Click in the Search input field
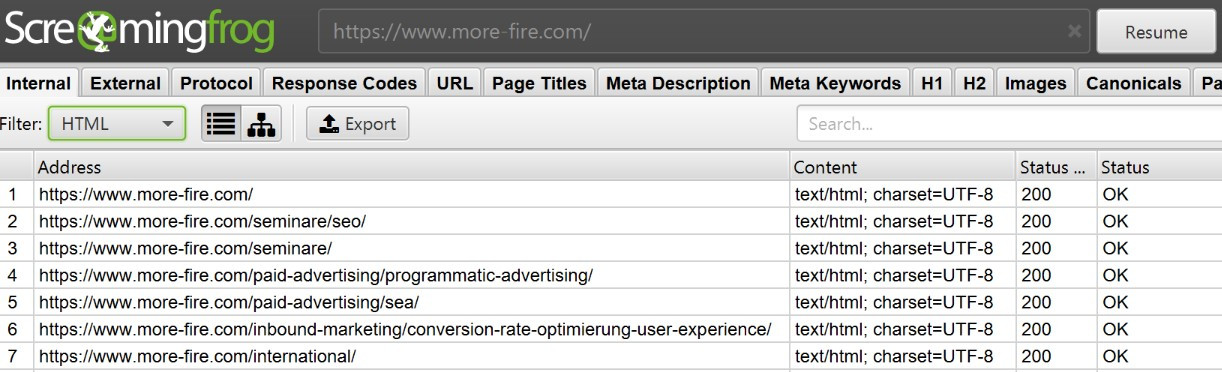This screenshot has width=1222, height=372. click(1009, 124)
